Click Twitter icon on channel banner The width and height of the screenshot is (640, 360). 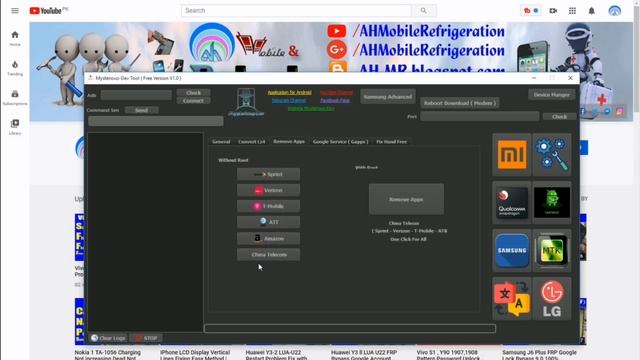coord(594,111)
